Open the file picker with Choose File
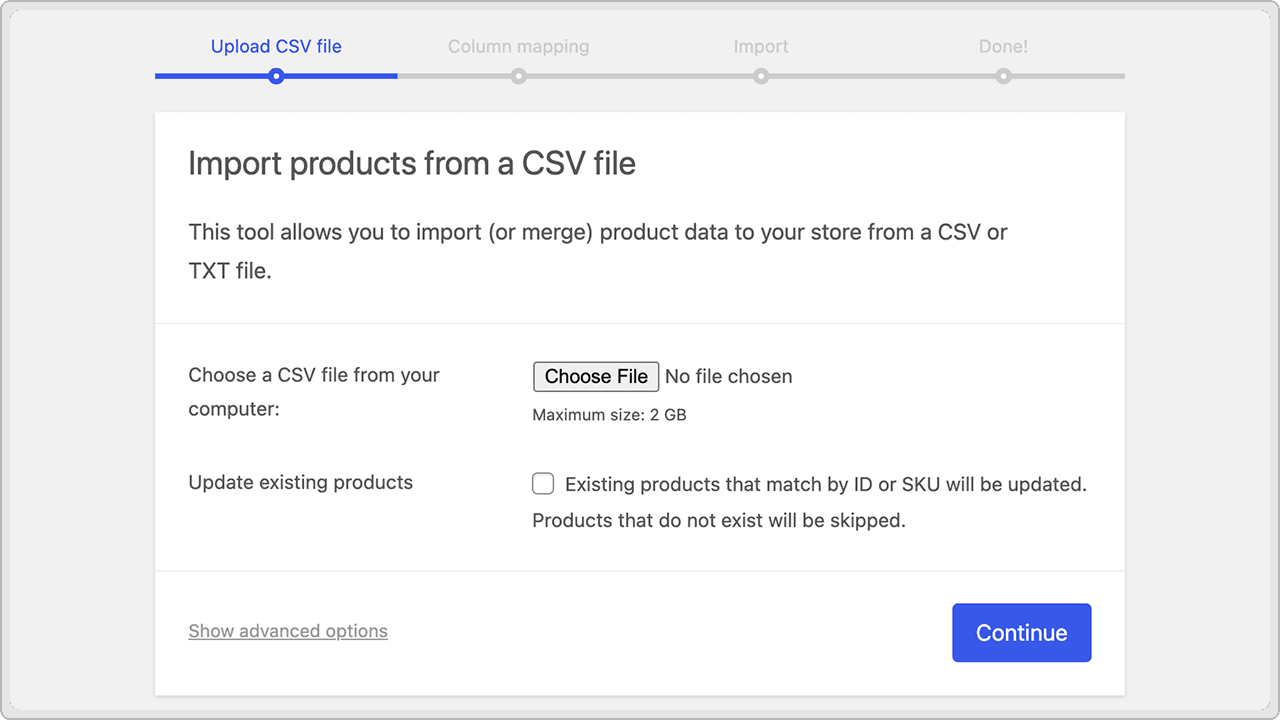The width and height of the screenshot is (1280, 720). pos(595,376)
